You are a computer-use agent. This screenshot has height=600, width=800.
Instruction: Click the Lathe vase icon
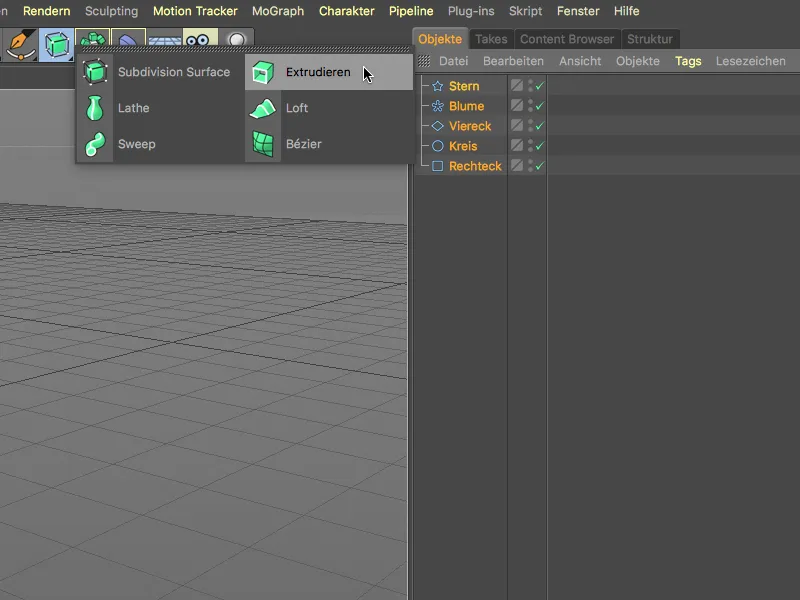95,108
